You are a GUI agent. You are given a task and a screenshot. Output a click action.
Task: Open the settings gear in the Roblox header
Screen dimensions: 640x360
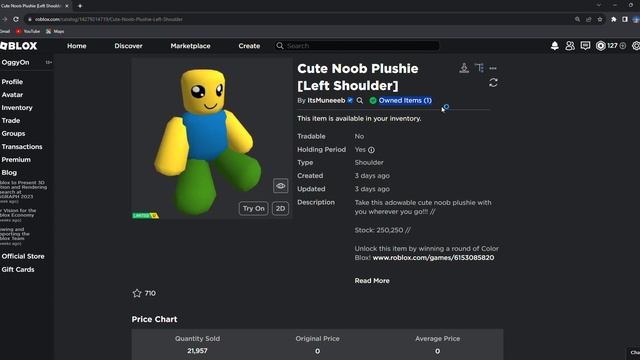coord(636,46)
